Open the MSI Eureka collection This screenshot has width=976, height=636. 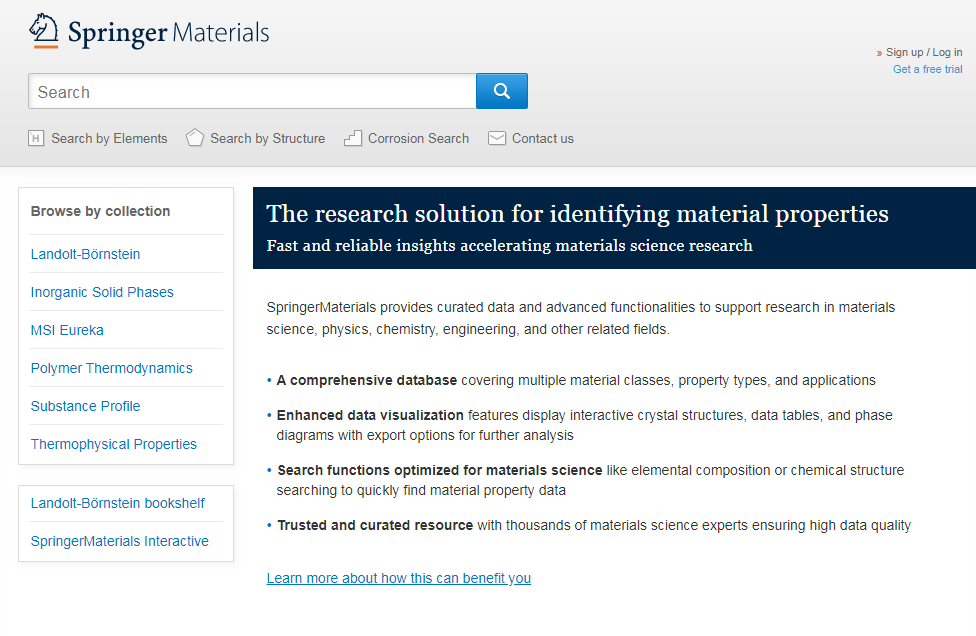pyautogui.click(x=67, y=330)
